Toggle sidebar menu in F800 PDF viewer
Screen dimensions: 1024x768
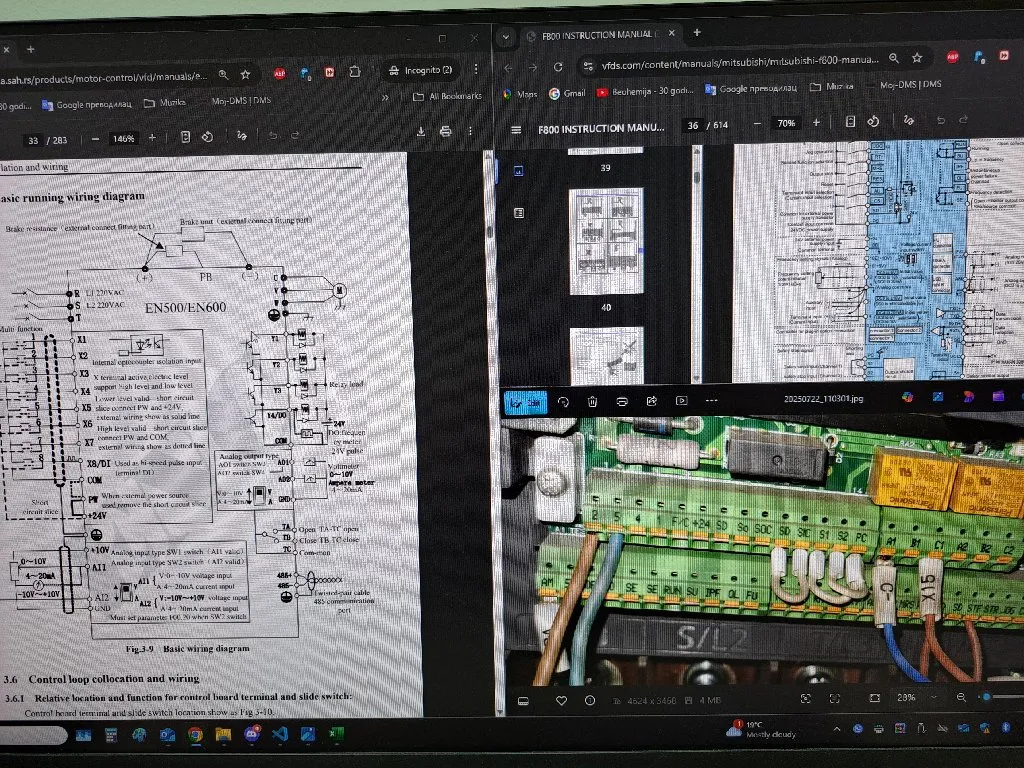(515, 129)
